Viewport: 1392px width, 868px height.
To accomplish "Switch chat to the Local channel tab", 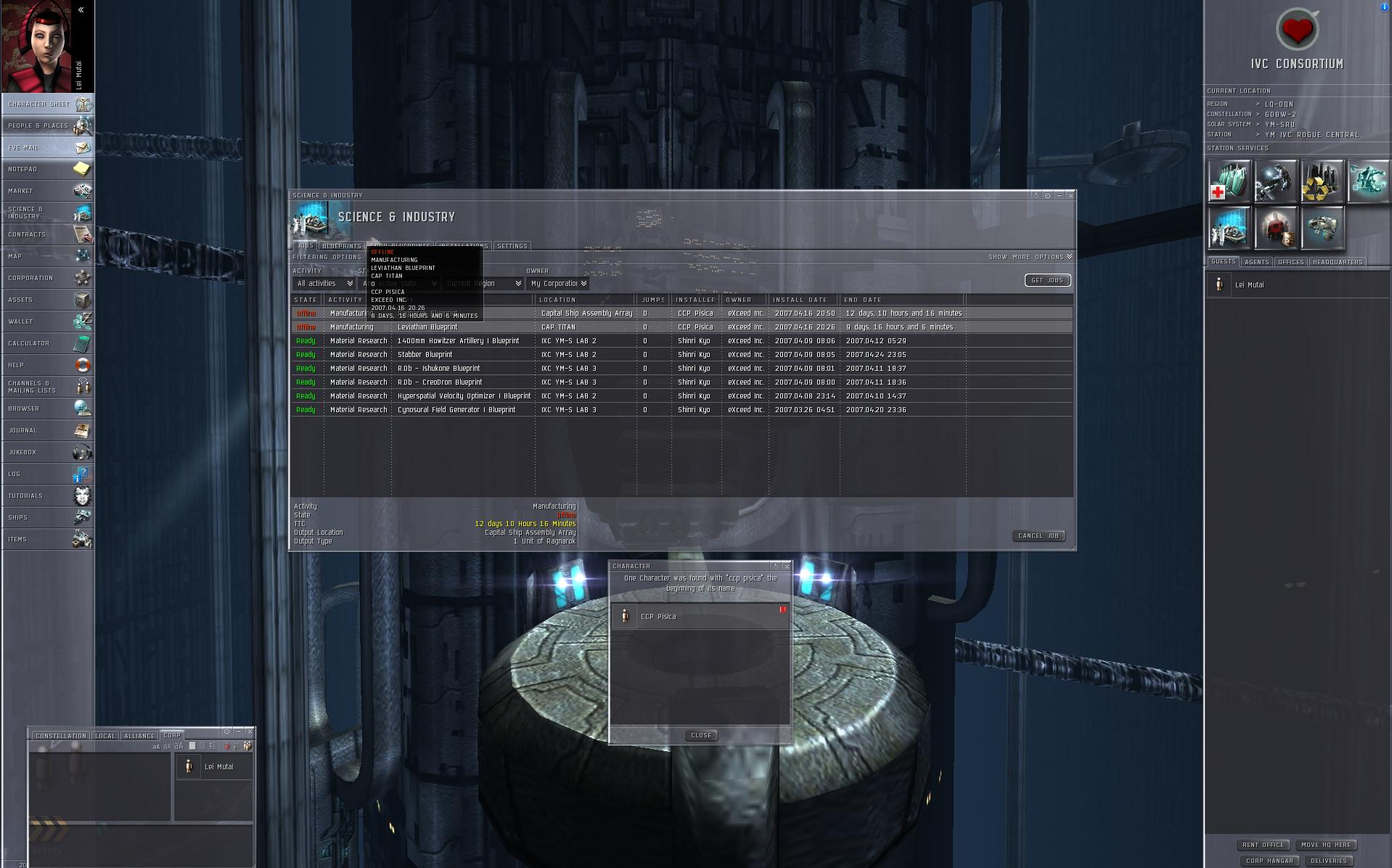I will (x=105, y=736).
